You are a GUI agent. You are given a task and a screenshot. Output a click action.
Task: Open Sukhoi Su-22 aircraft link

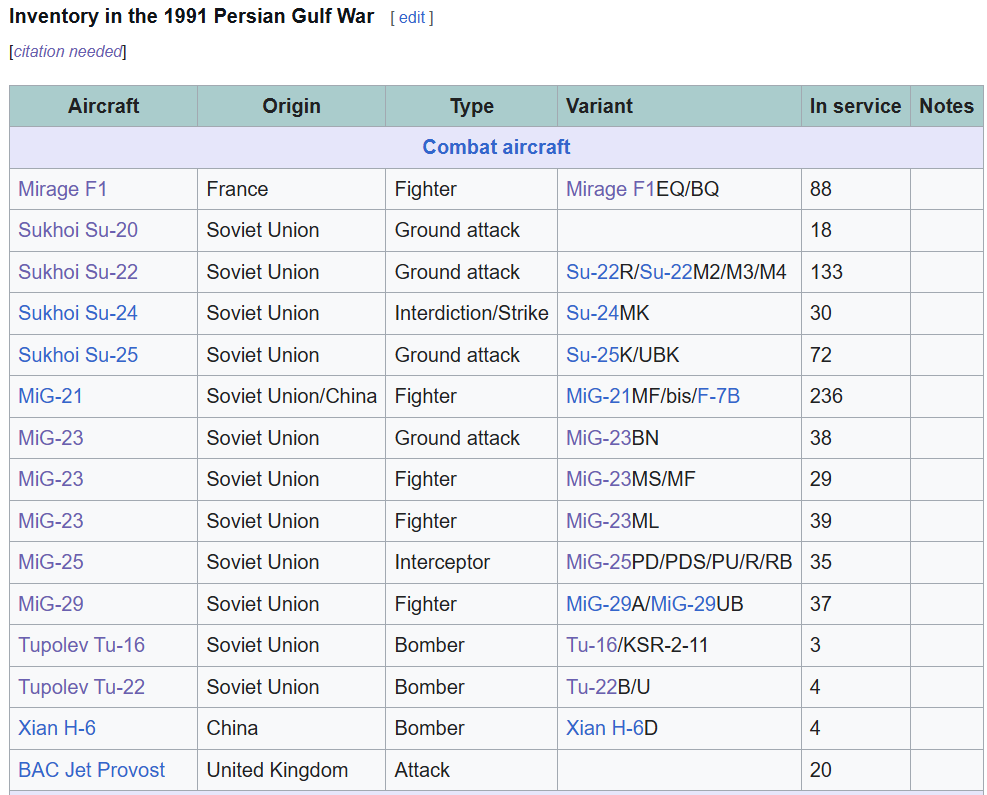78,272
